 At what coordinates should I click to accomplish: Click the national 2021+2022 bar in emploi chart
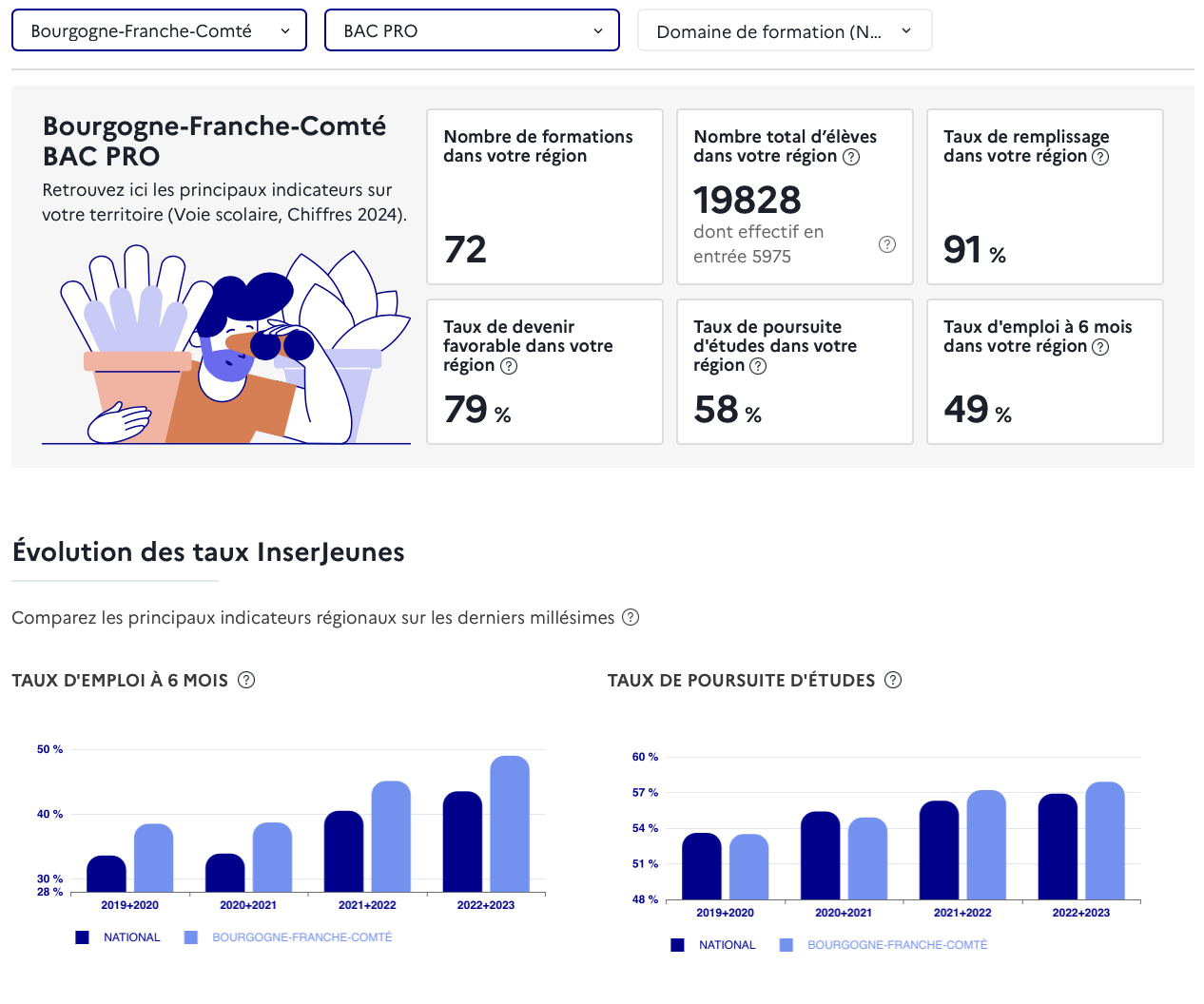344,851
